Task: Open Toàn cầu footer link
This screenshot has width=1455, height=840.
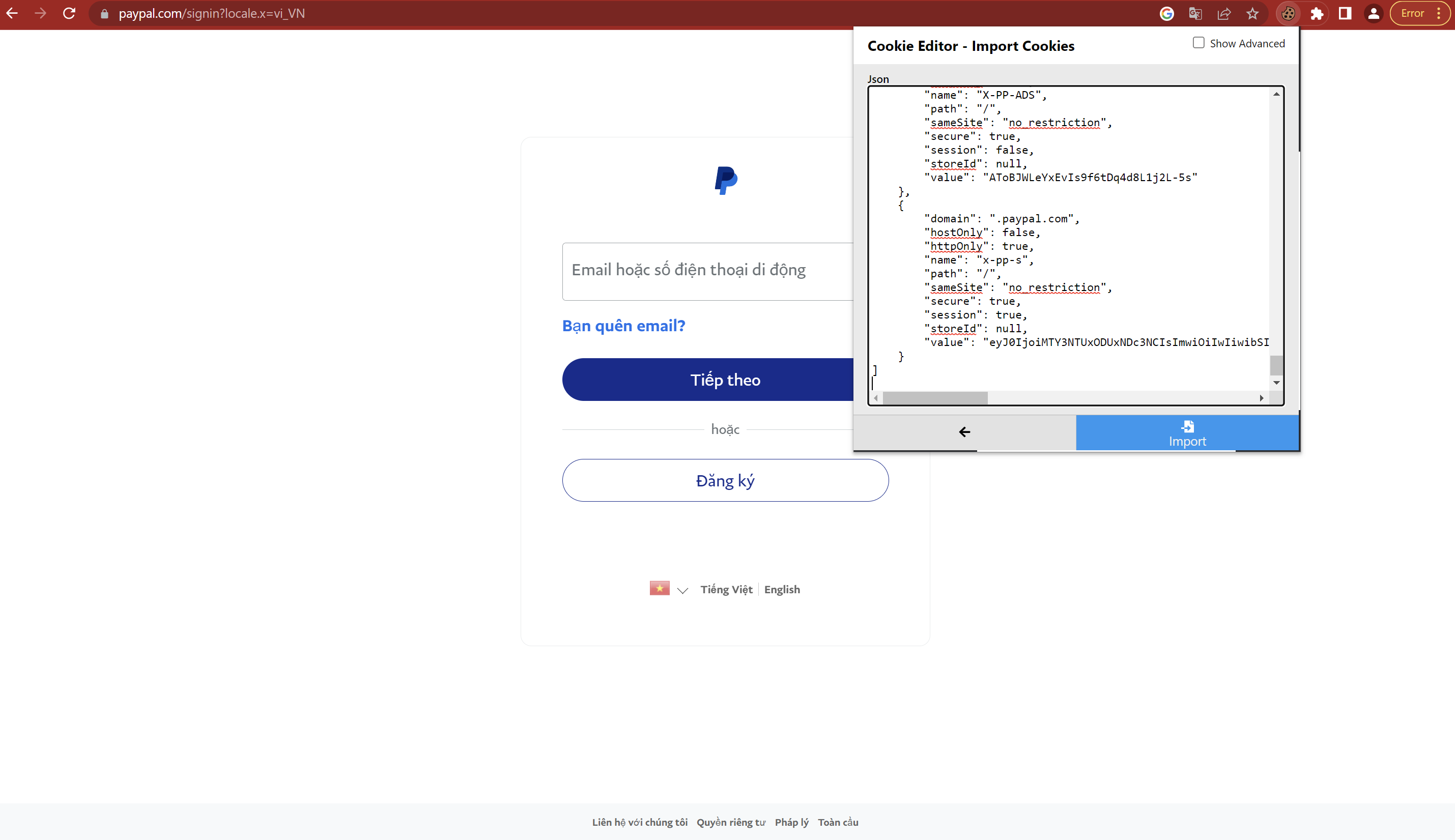Action: pyautogui.click(x=838, y=822)
